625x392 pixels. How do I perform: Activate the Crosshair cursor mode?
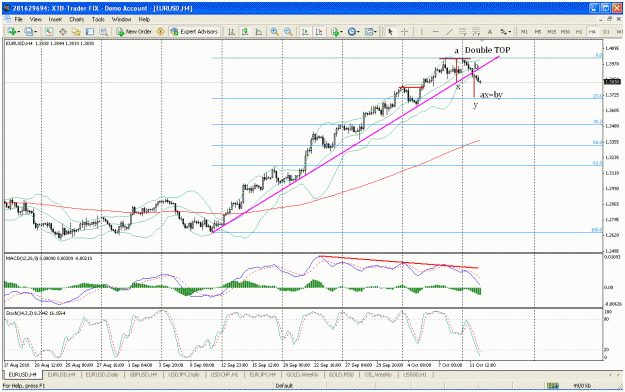pyautogui.click(x=404, y=32)
